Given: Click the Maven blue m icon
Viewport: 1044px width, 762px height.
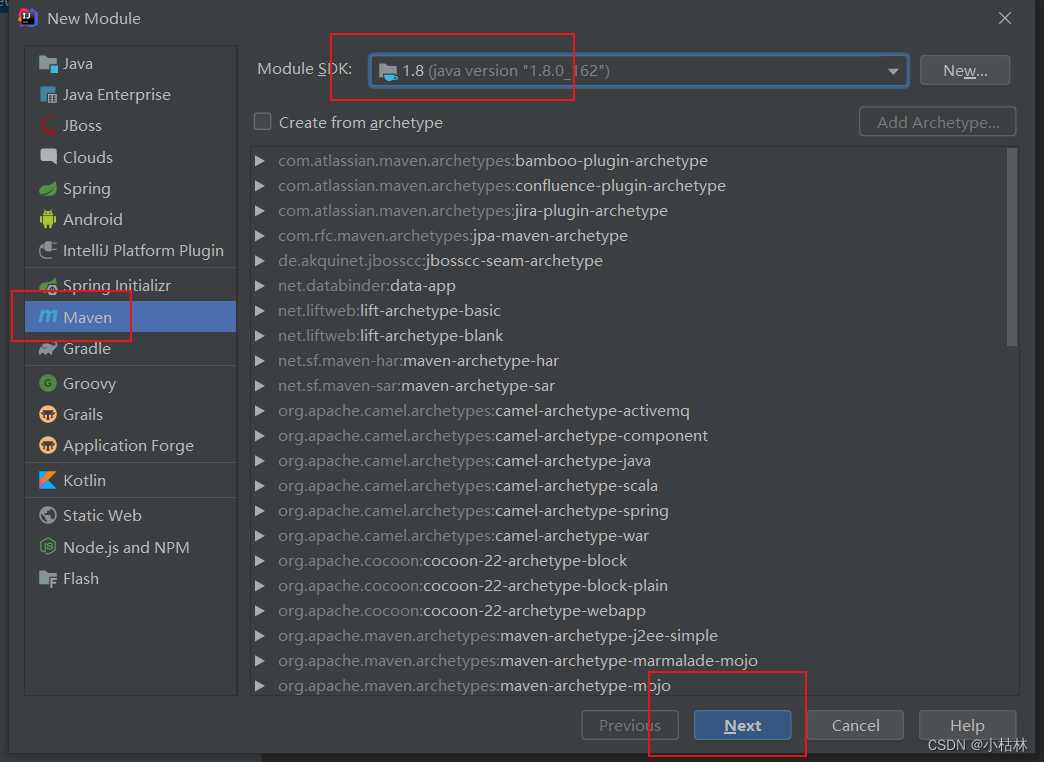Looking at the screenshot, I should [x=48, y=316].
